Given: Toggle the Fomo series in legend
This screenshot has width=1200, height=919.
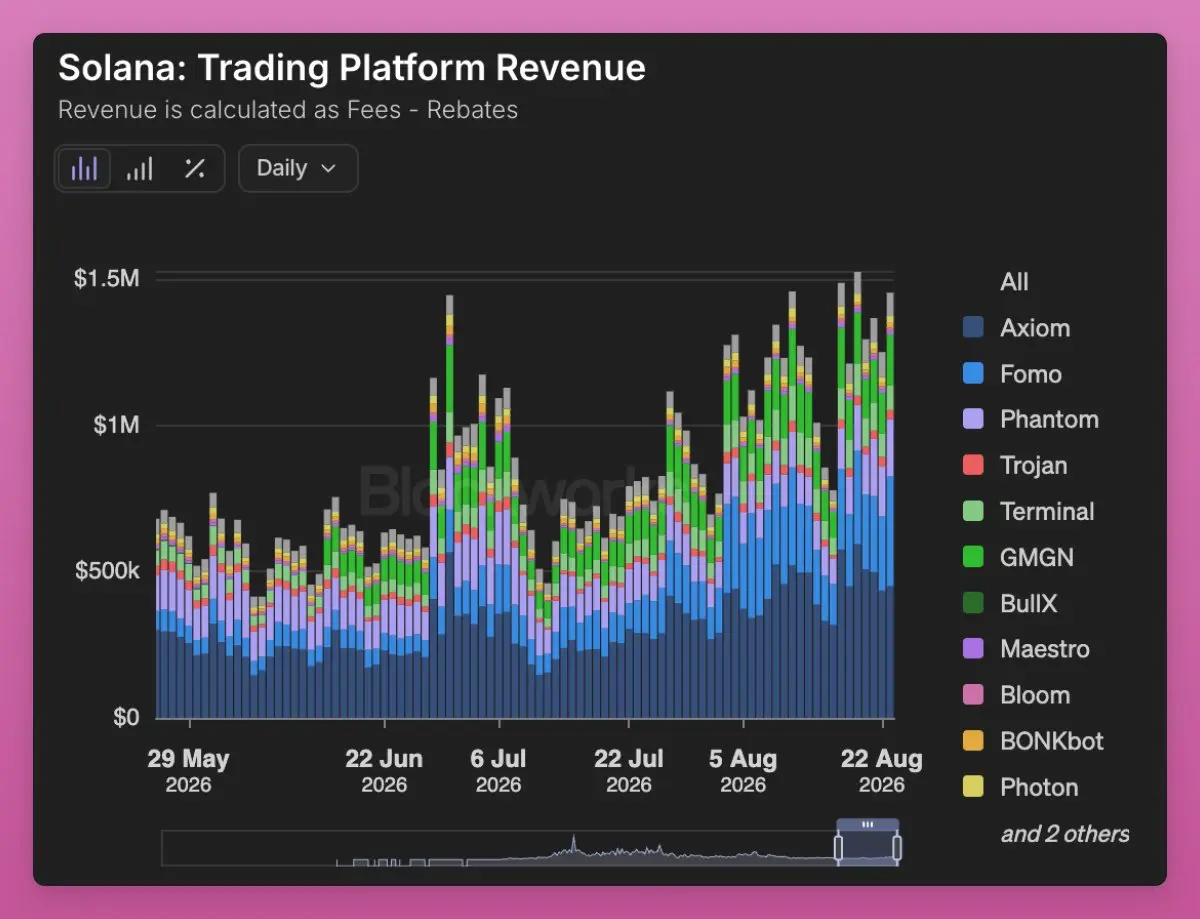Looking at the screenshot, I should click(x=1011, y=374).
